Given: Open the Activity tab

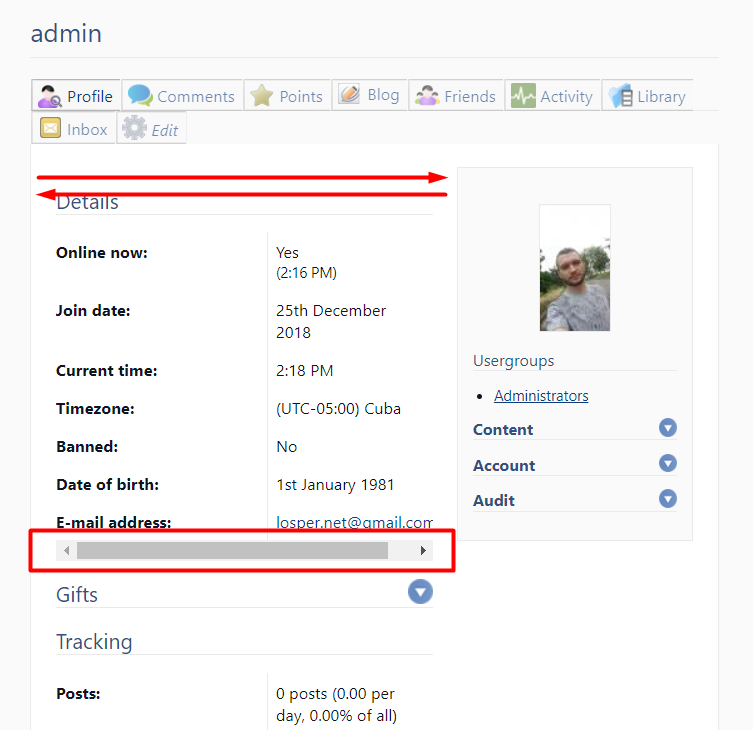Looking at the screenshot, I should [566, 96].
